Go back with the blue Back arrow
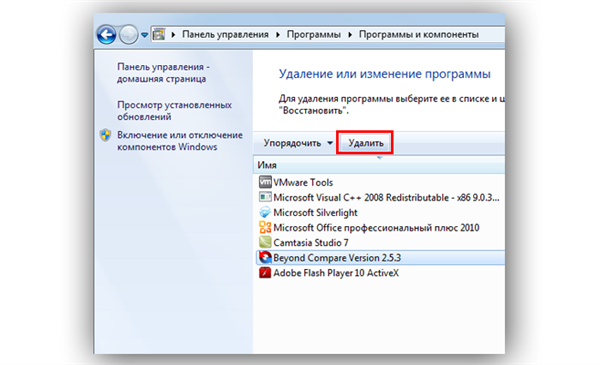This screenshot has width=600, height=365. (x=106, y=35)
